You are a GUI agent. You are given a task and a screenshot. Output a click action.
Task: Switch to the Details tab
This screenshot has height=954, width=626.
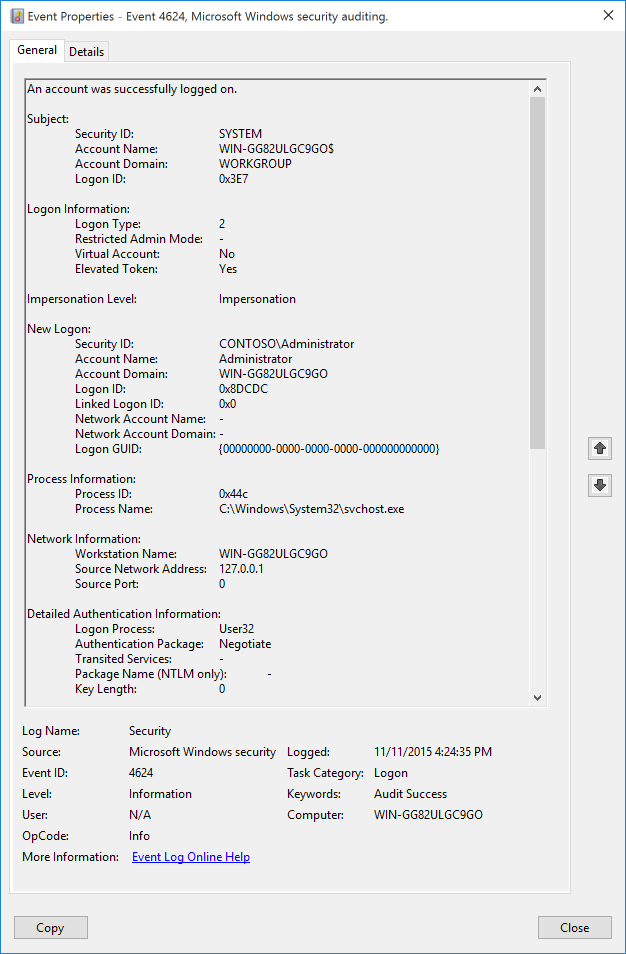(x=87, y=51)
